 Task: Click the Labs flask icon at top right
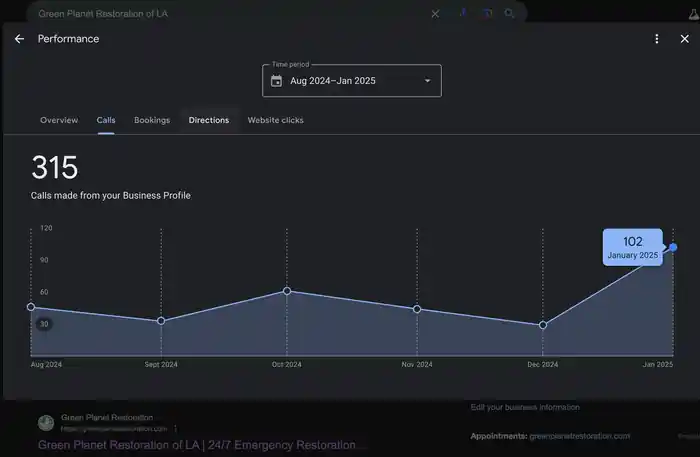693,14
